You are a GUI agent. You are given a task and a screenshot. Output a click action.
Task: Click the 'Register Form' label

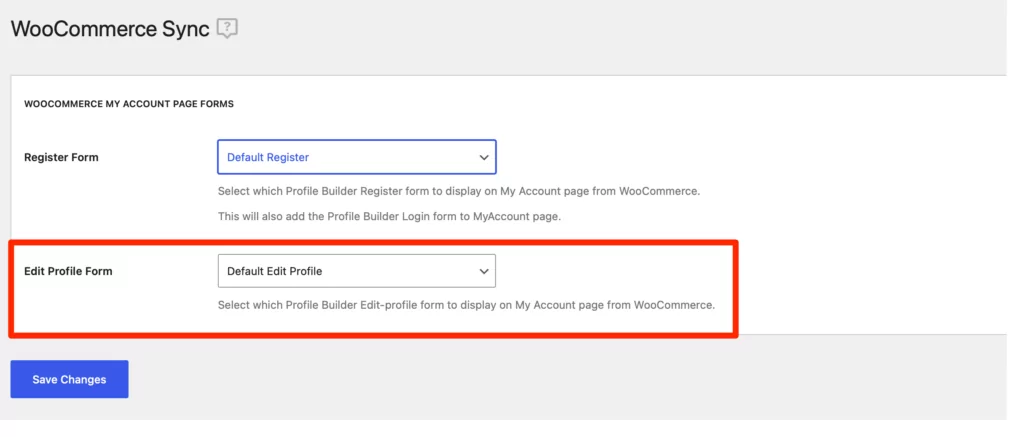click(61, 157)
